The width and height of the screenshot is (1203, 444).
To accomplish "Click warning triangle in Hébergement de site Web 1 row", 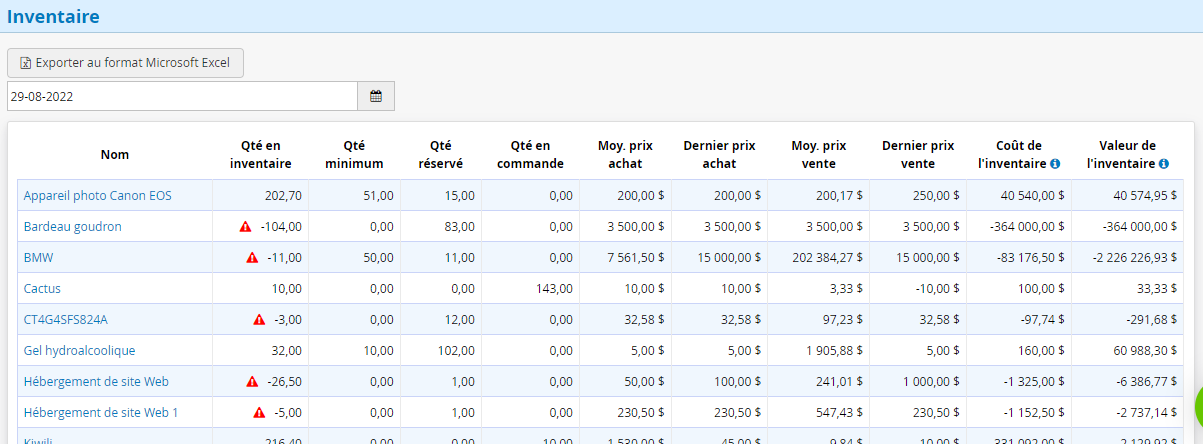I will pyautogui.click(x=259, y=413).
